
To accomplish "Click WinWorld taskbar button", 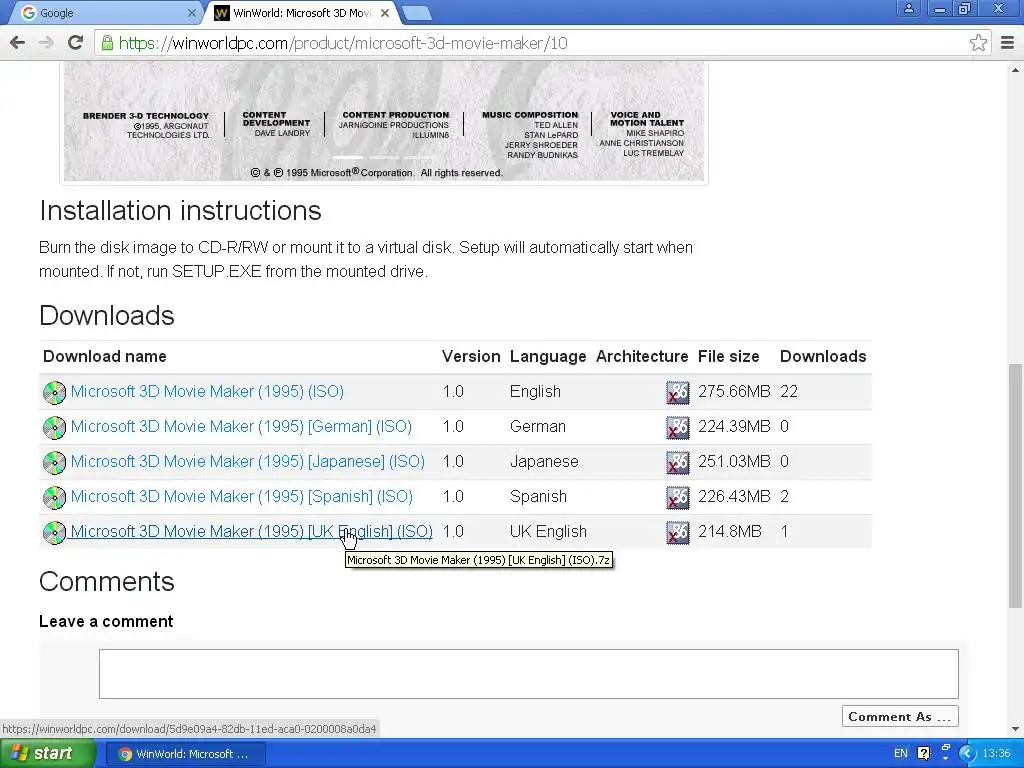I will 184,754.
